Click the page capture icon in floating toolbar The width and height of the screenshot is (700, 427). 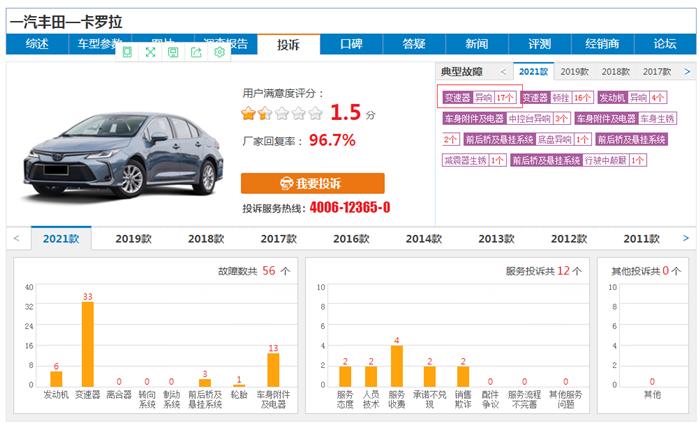[x=127, y=52]
